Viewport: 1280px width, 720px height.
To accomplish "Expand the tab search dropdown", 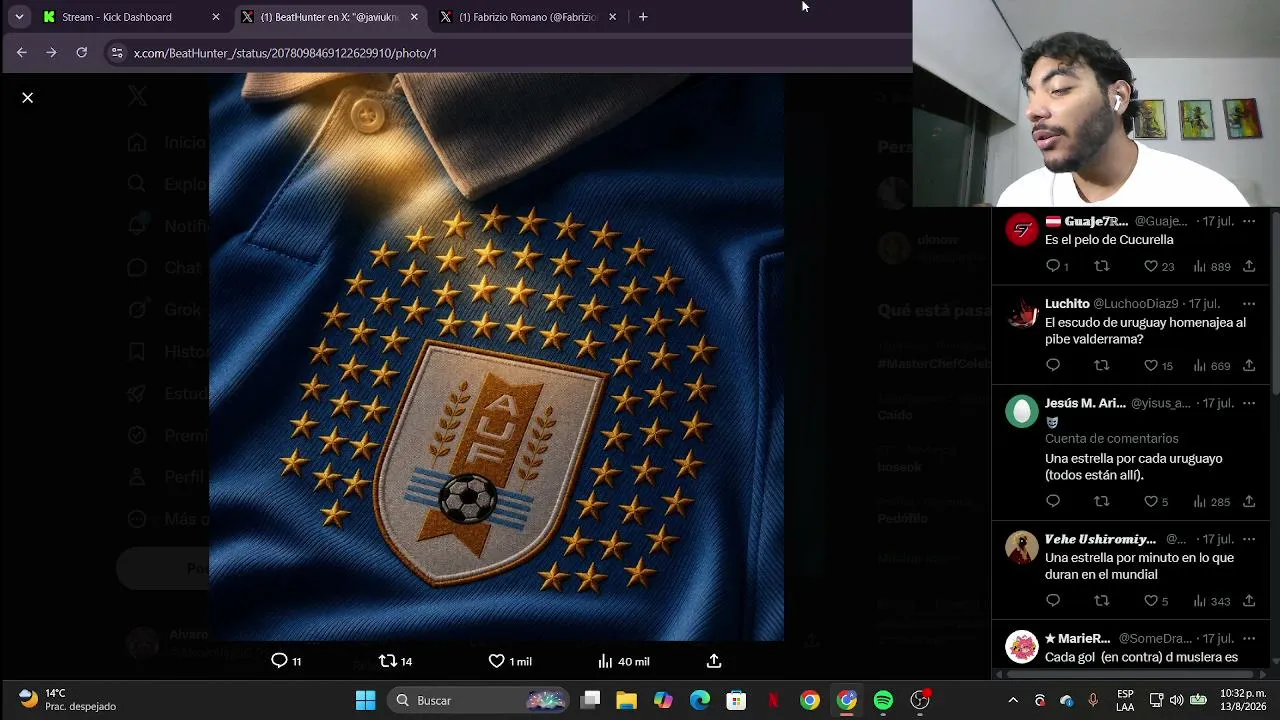I will [19, 17].
